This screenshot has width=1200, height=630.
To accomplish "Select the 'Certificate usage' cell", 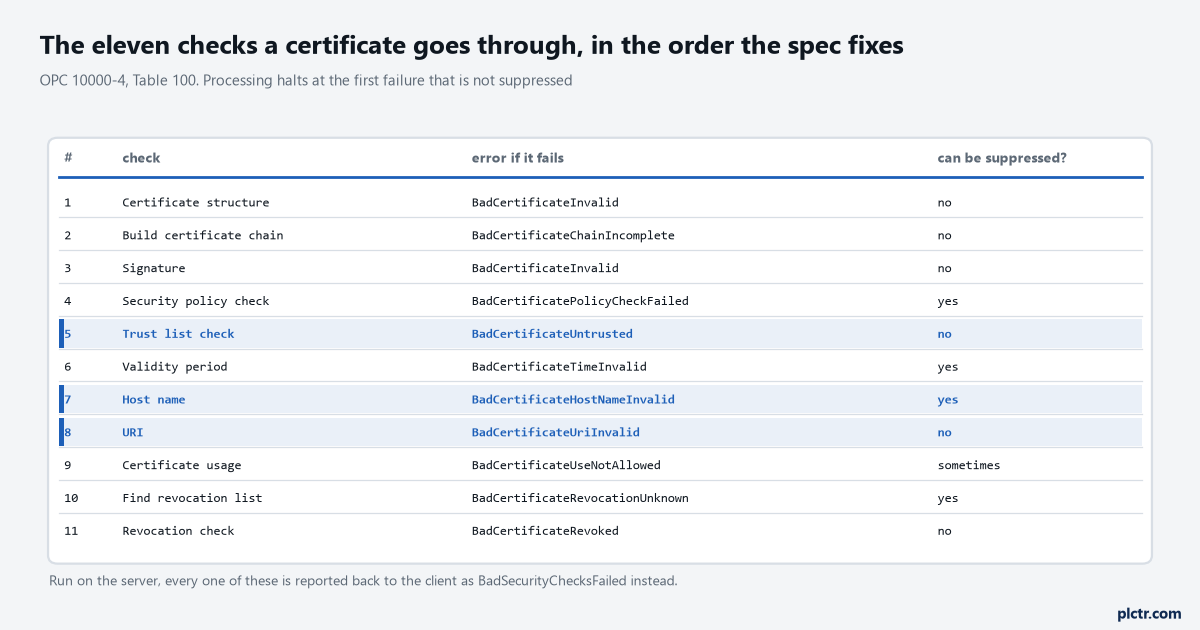I will point(182,466).
